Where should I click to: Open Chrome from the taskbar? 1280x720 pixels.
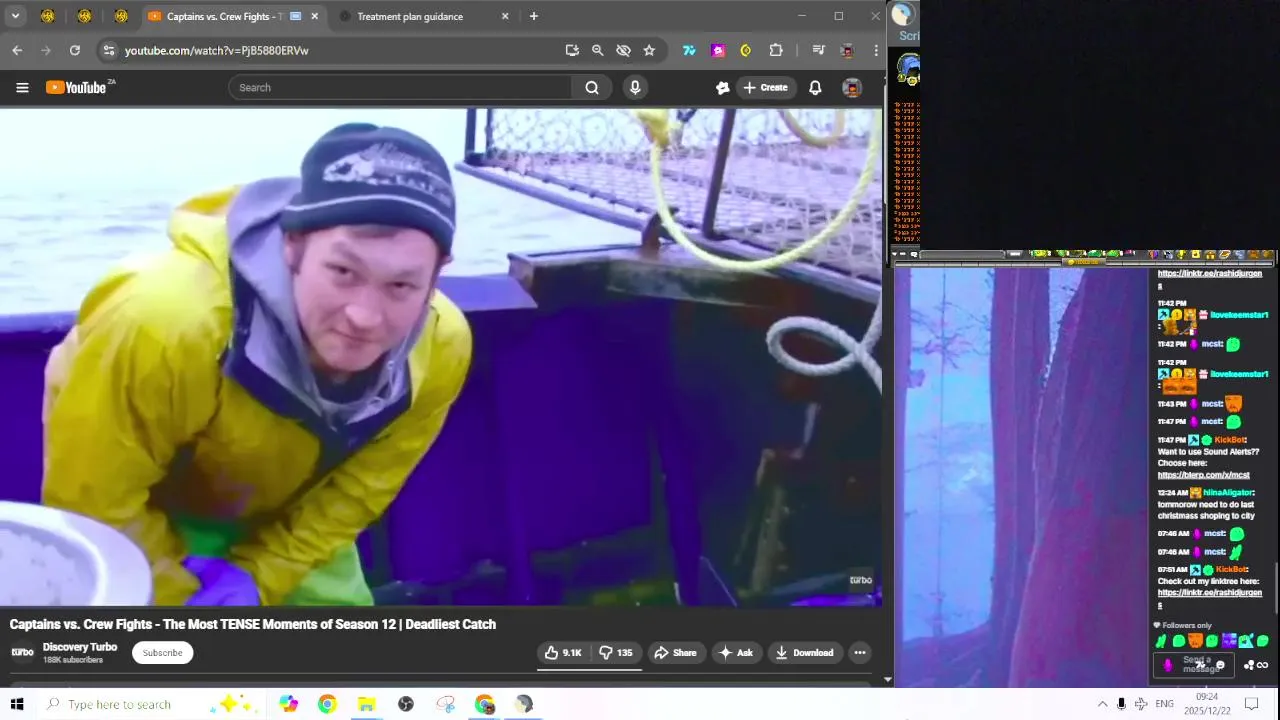[327, 704]
